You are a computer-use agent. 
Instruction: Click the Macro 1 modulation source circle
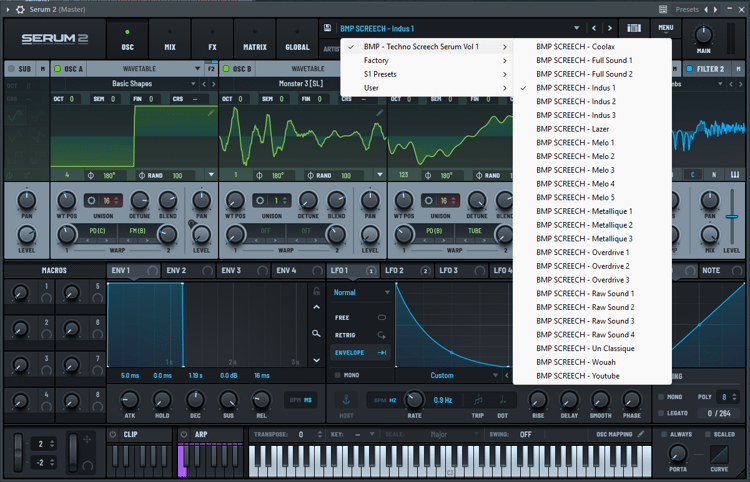click(x=46, y=298)
